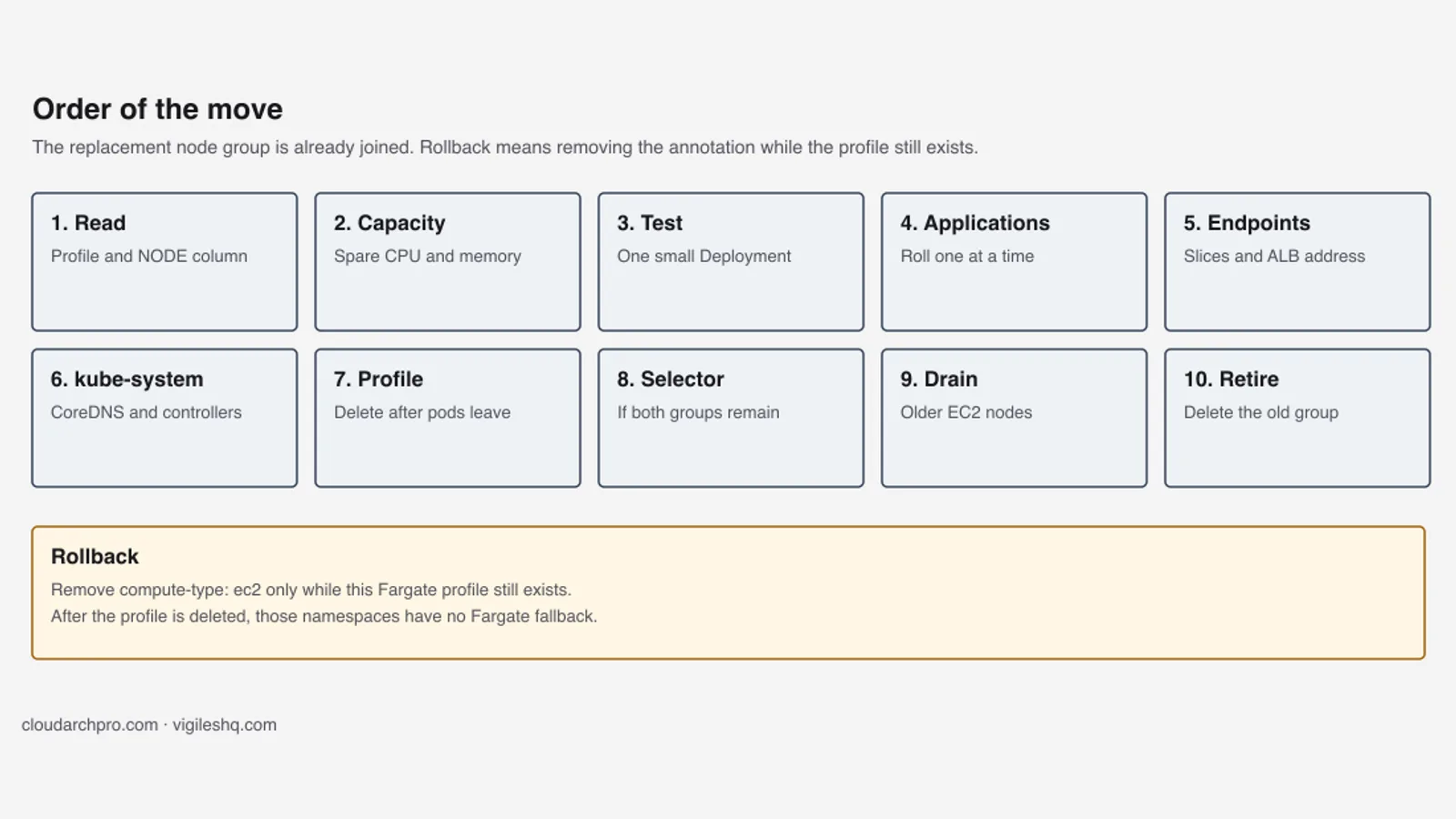Viewport: 1456px width, 819px height.
Task: Click the subtitle about the replacement node group
Action: [x=505, y=147]
